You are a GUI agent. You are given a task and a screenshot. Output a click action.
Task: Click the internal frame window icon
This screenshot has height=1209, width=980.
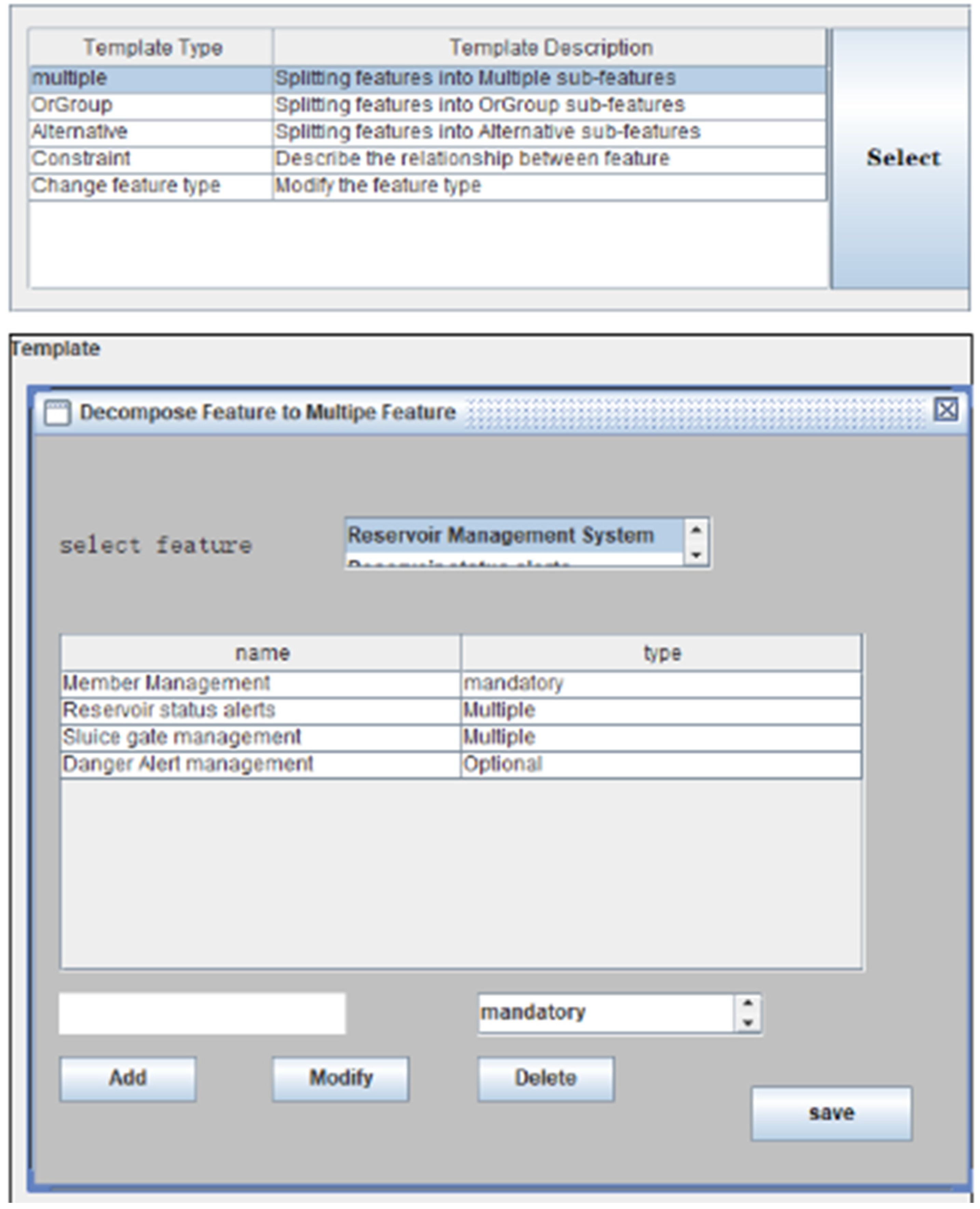(57, 412)
